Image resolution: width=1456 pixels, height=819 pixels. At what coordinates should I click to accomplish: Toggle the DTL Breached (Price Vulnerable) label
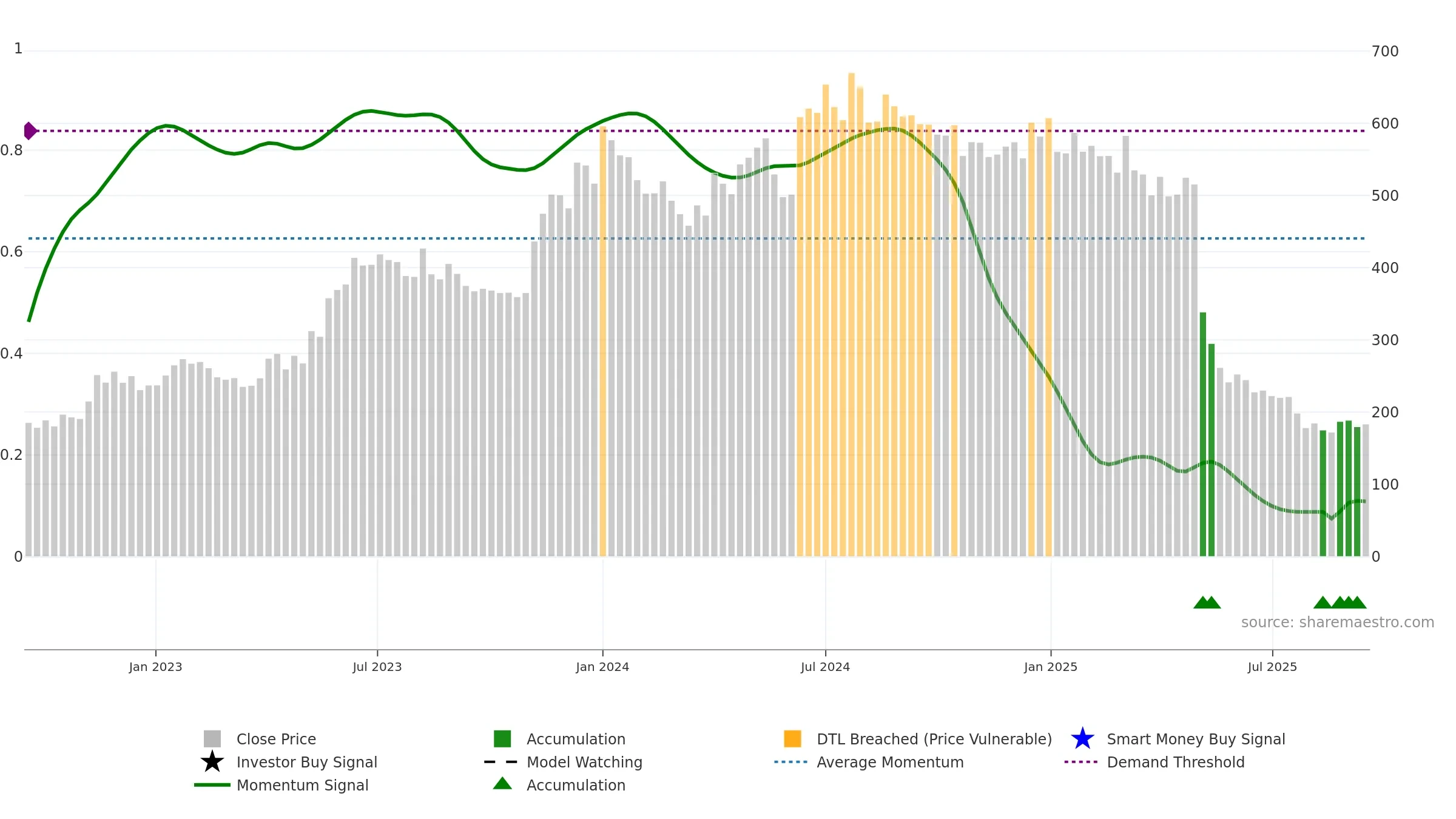tap(934, 739)
